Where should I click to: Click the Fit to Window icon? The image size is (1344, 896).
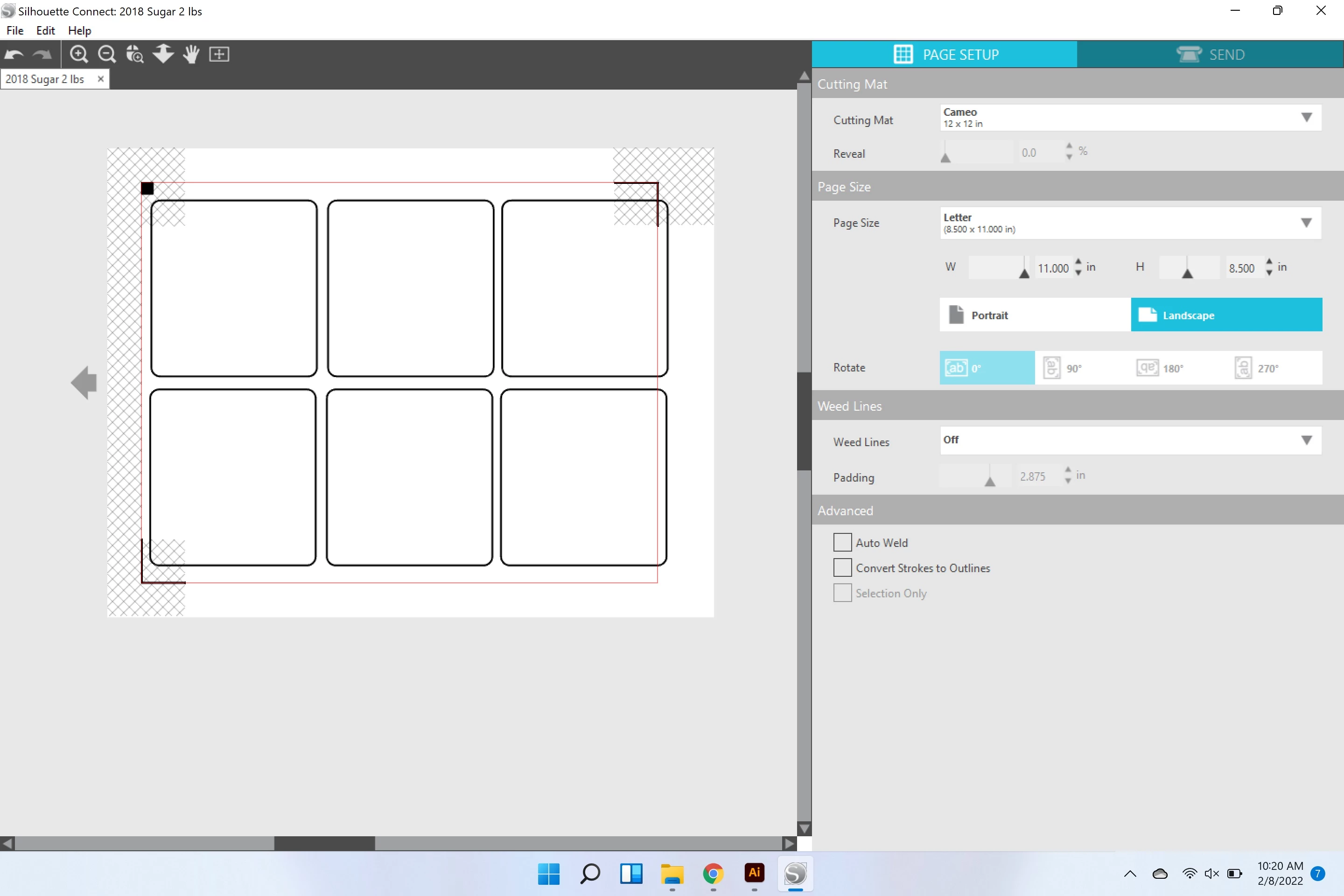(219, 54)
